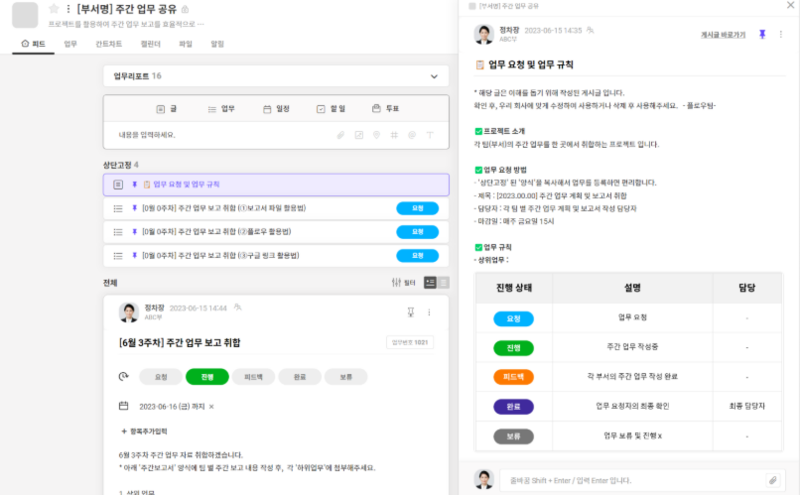Open pinned task ③구글 링크 활용법
Screen dimensions: 800x495
(x=276, y=256)
